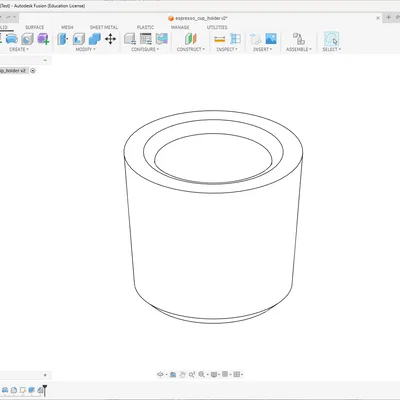This screenshot has width=400, height=400.
Task: Toggle the radio button beside cup_holder v2
Action: [33, 71]
